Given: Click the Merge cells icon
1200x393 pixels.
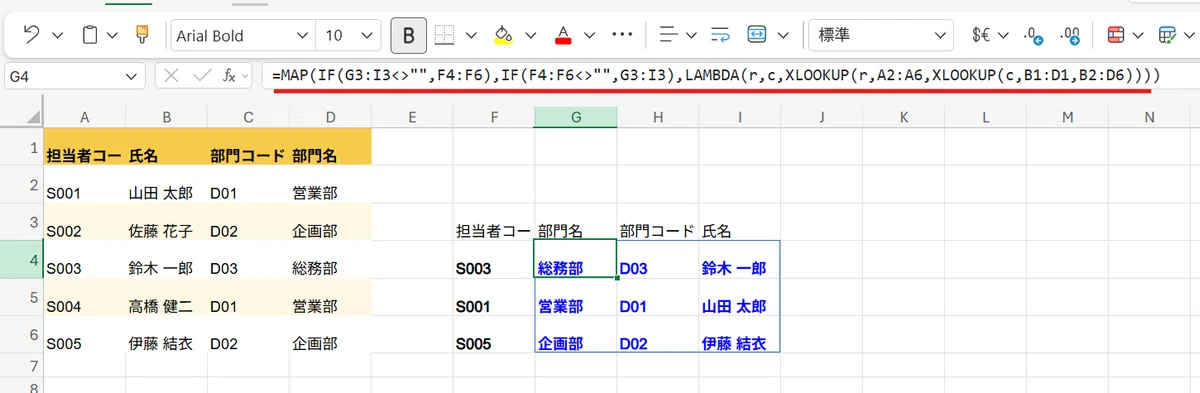Looking at the screenshot, I should pyautogui.click(x=757, y=35).
